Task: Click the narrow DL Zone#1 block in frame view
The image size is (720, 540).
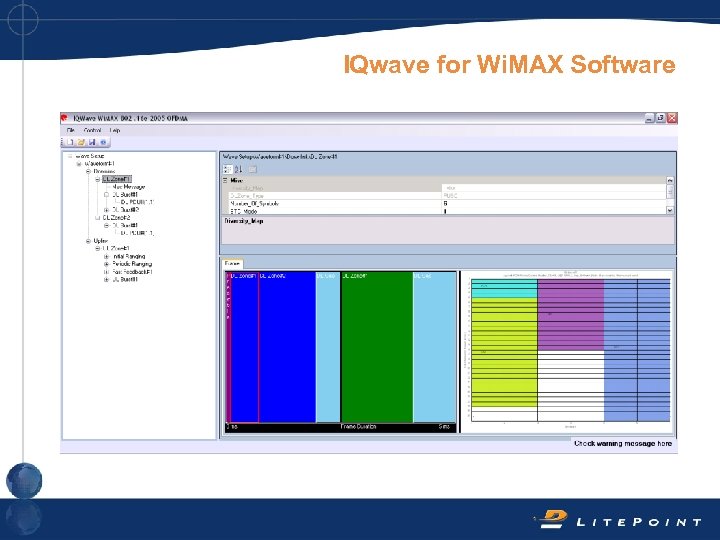Action: 244,347
